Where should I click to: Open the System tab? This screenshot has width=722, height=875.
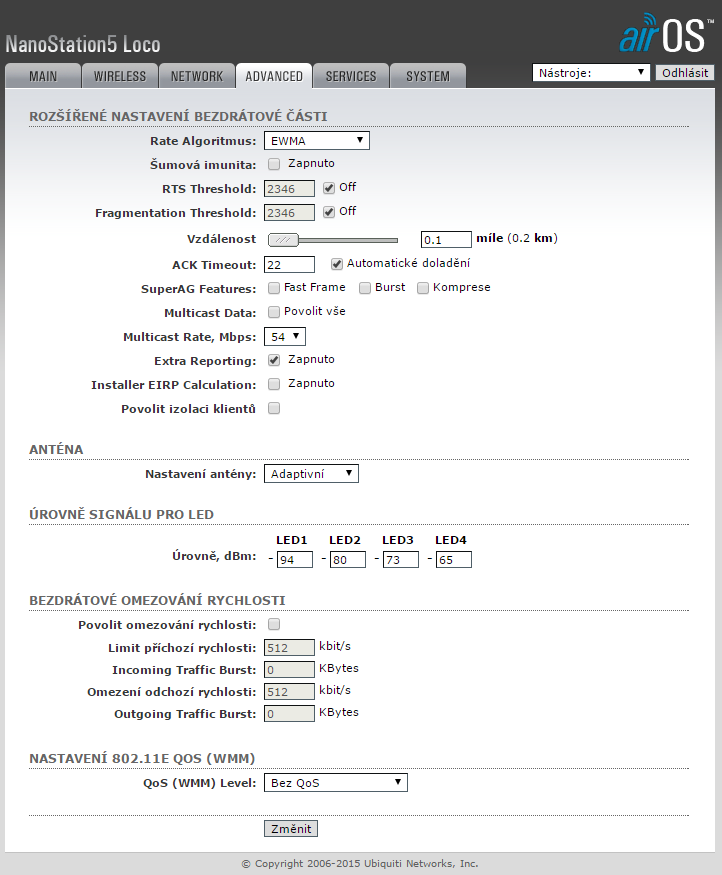(428, 76)
